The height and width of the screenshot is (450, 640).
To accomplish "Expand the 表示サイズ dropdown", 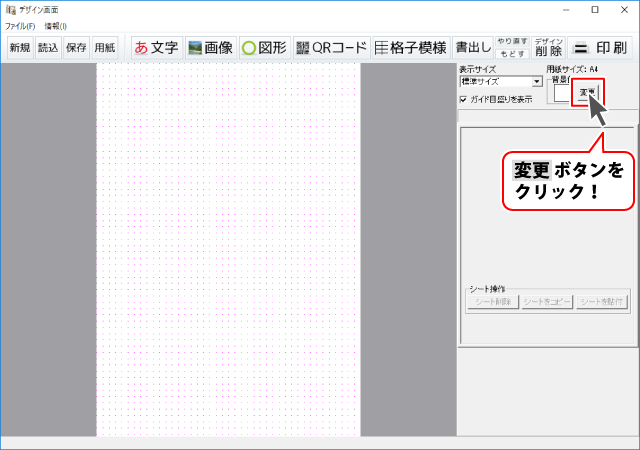I will coord(537,81).
